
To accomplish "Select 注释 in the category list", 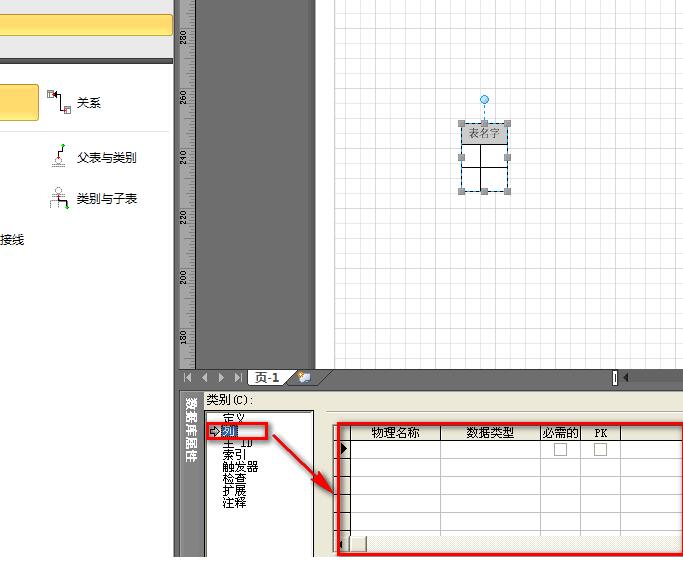I will (x=234, y=503).
